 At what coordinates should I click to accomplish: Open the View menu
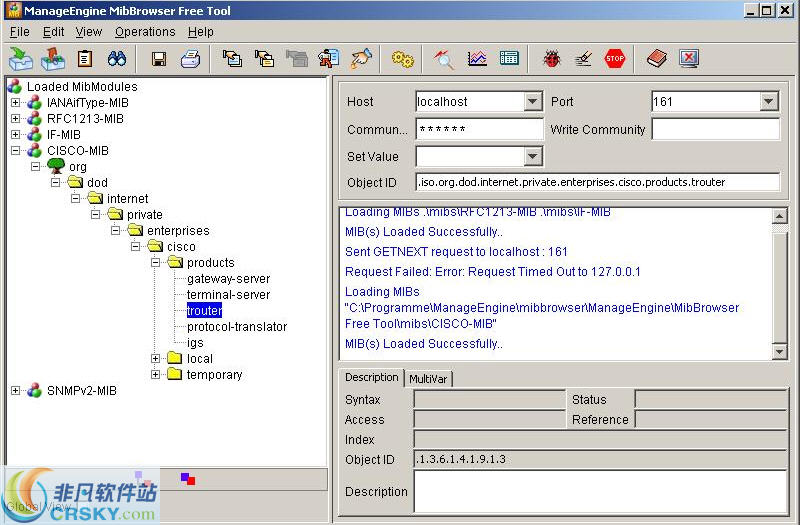coord(89,32)
